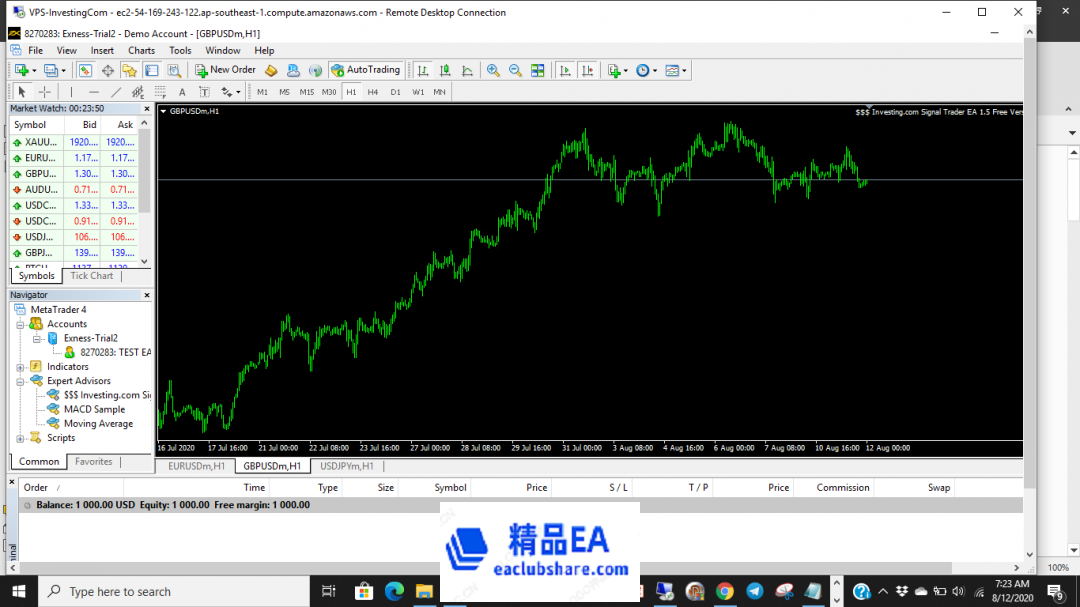Toggle the AutoTrading button
Viewport: 1080px width, 607px height.
tap(366, 70)
